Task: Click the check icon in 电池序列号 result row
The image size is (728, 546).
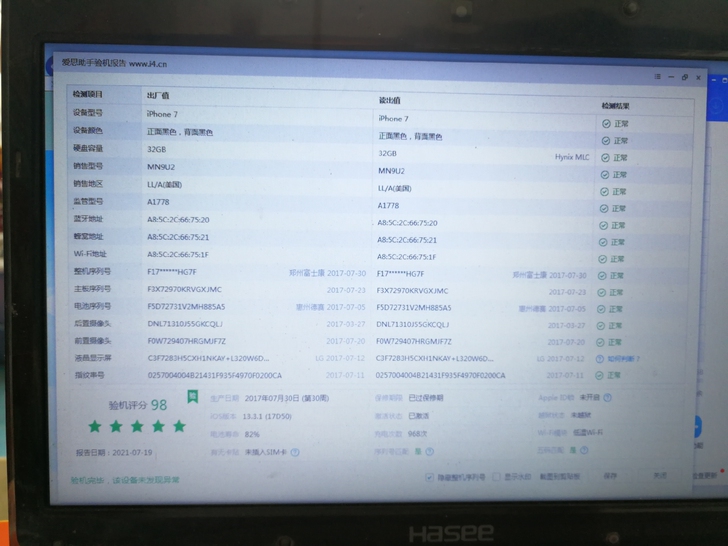Action: tap(601, 309)
